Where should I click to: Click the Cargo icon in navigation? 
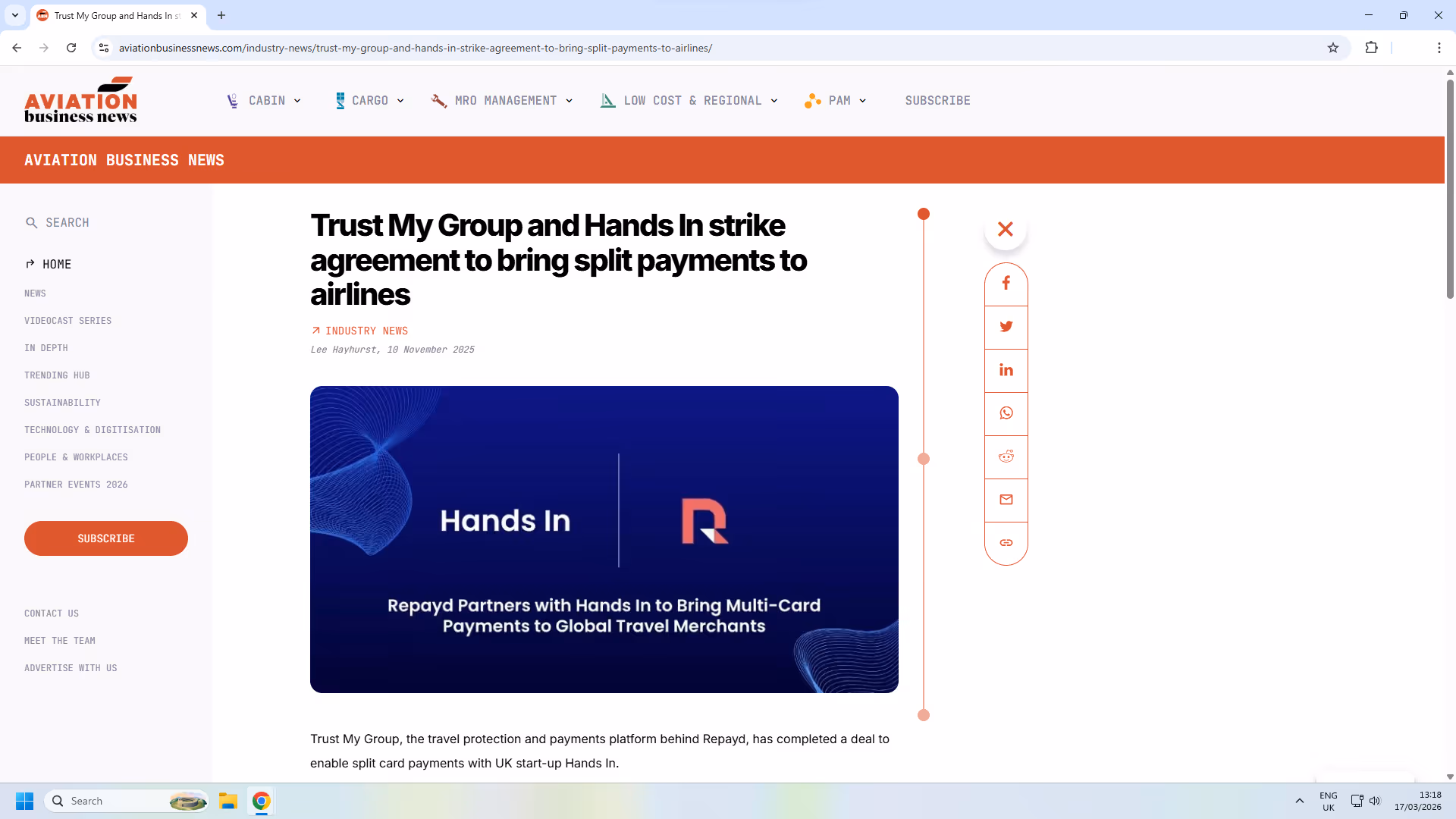tap(340, 101)
